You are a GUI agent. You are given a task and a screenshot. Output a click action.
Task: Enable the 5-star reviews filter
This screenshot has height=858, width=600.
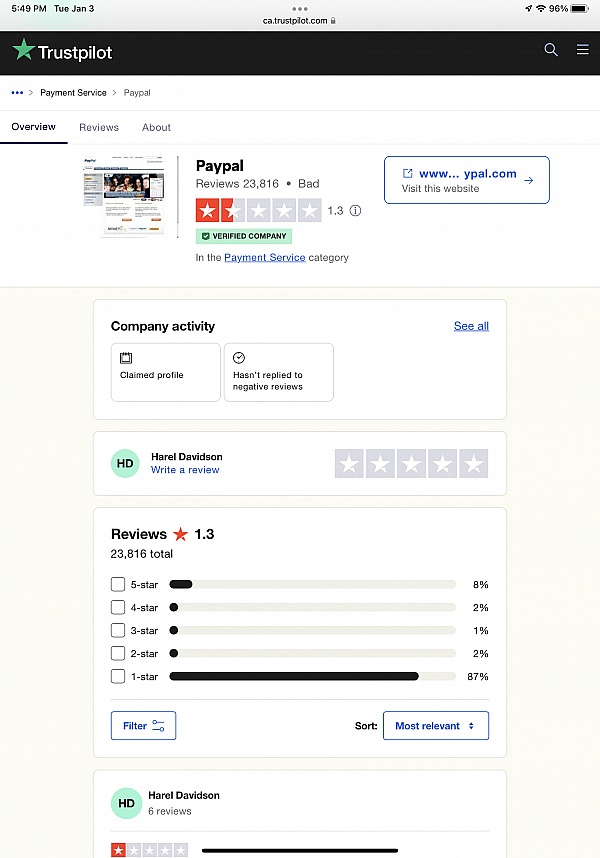coord(117,584)
